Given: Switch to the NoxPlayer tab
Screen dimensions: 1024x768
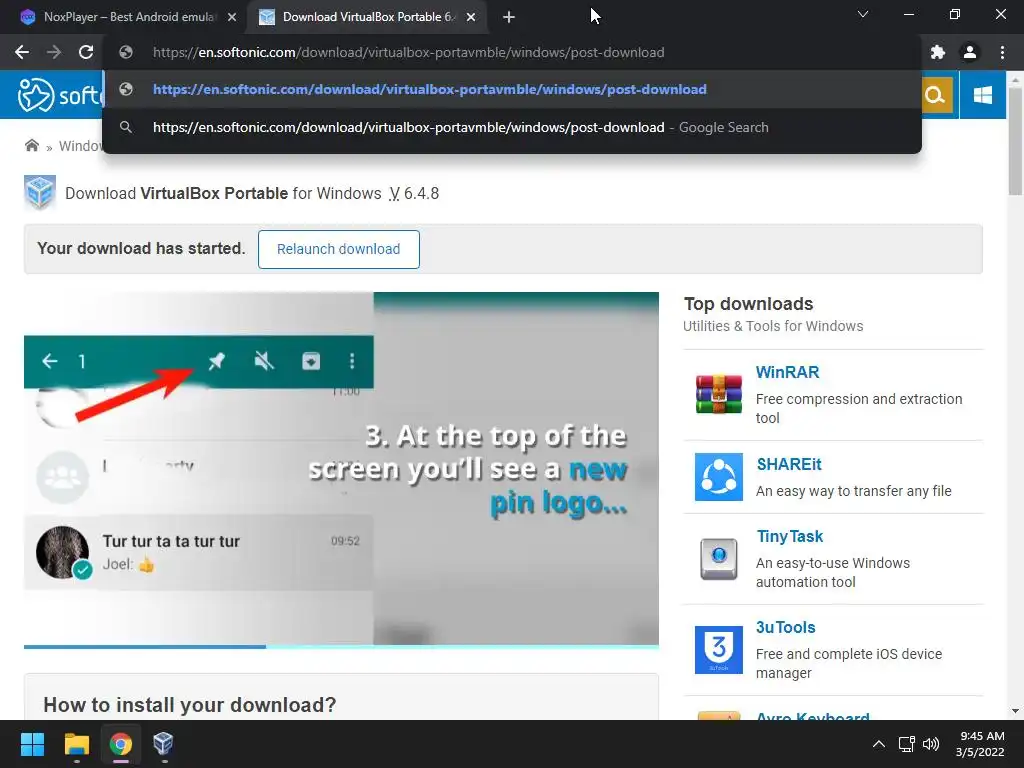Looking at the screenshot, I should 119,17.
